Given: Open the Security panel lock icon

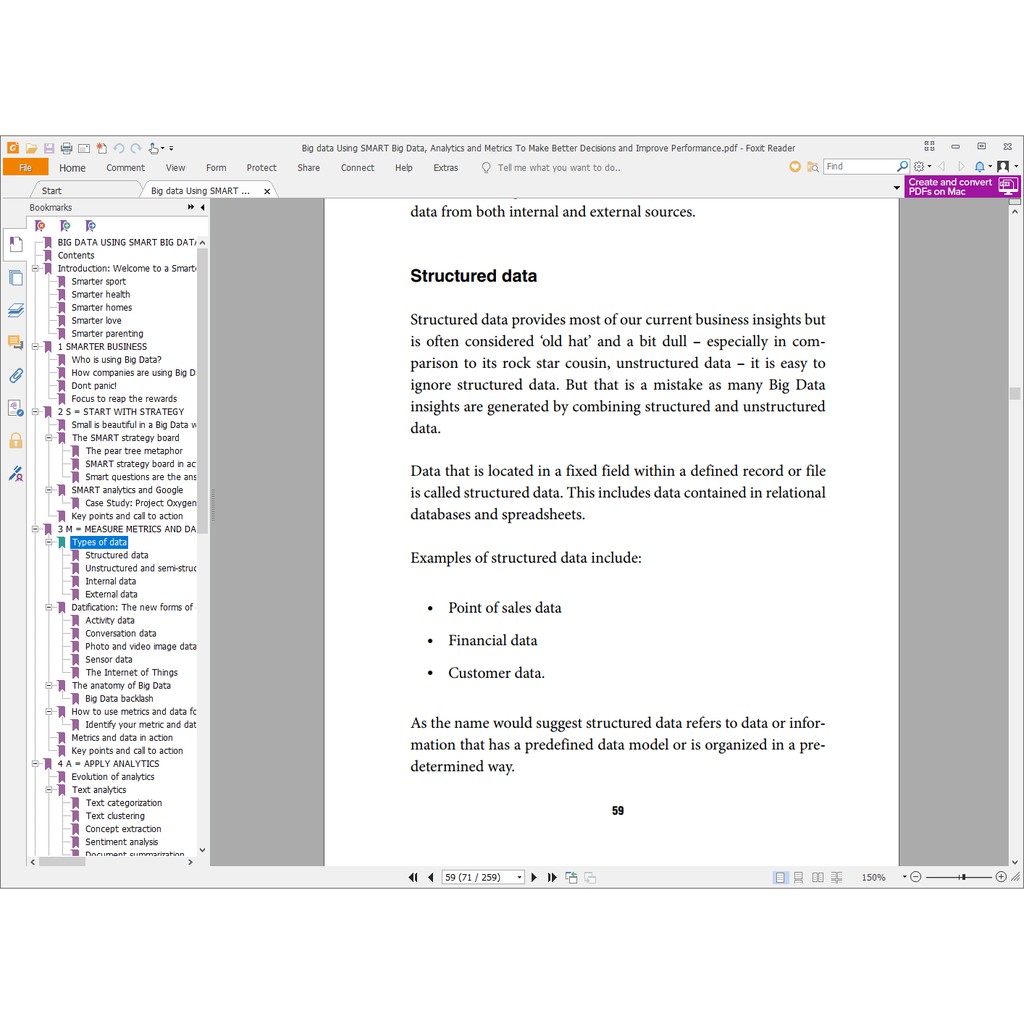Looking at the screenshot, I should tap(16, 441).
